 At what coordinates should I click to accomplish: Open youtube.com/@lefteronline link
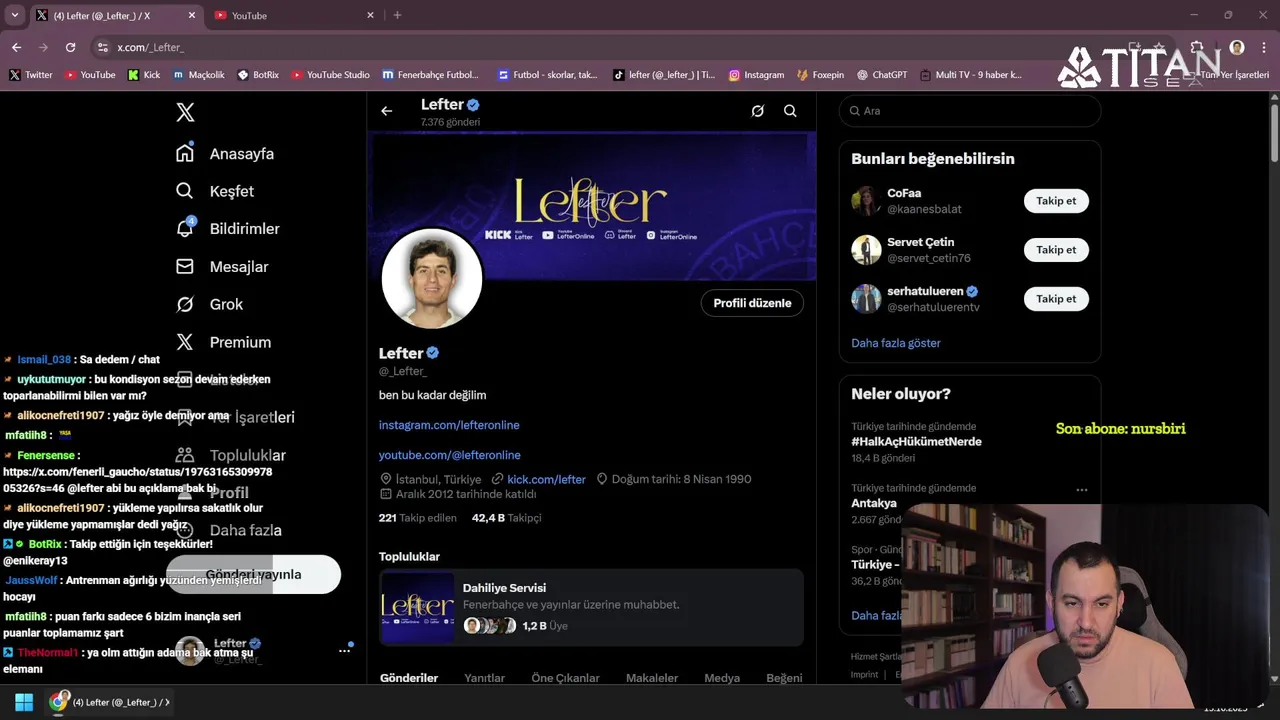click(x=450, y=455)
